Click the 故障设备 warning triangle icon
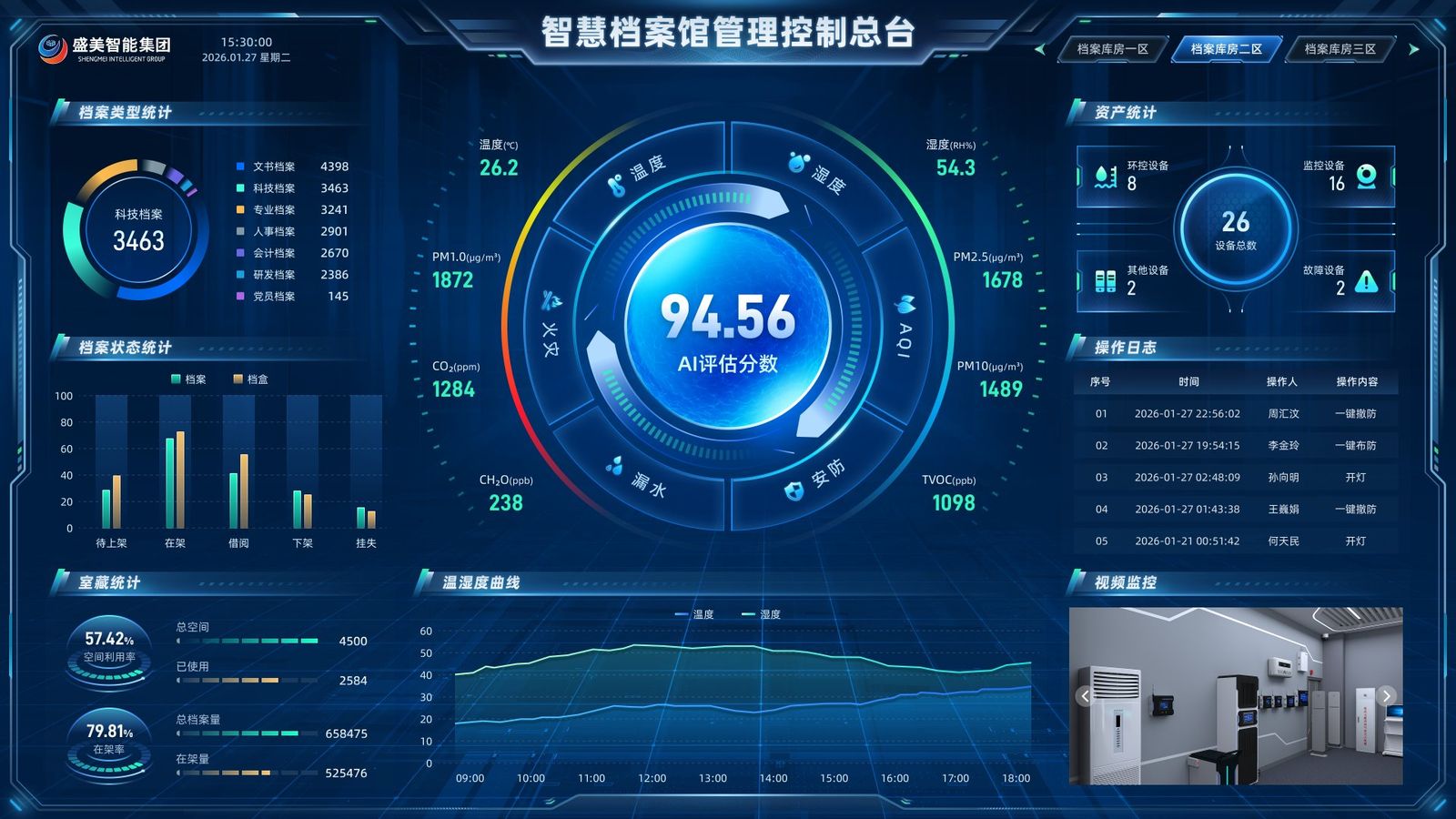 [x=1366, y=282]
